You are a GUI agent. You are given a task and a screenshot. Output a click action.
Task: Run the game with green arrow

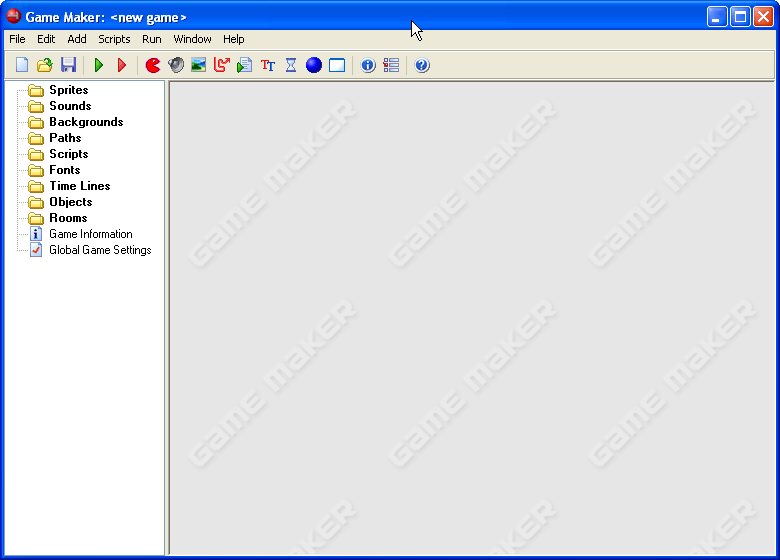[x=98, y=65]
